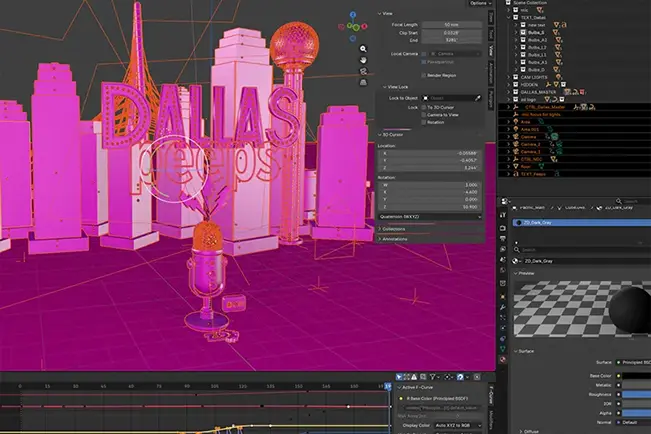Toggle camera view with the camera gizmo
Screen dimensions: 651x434
(x=363, y=71)
